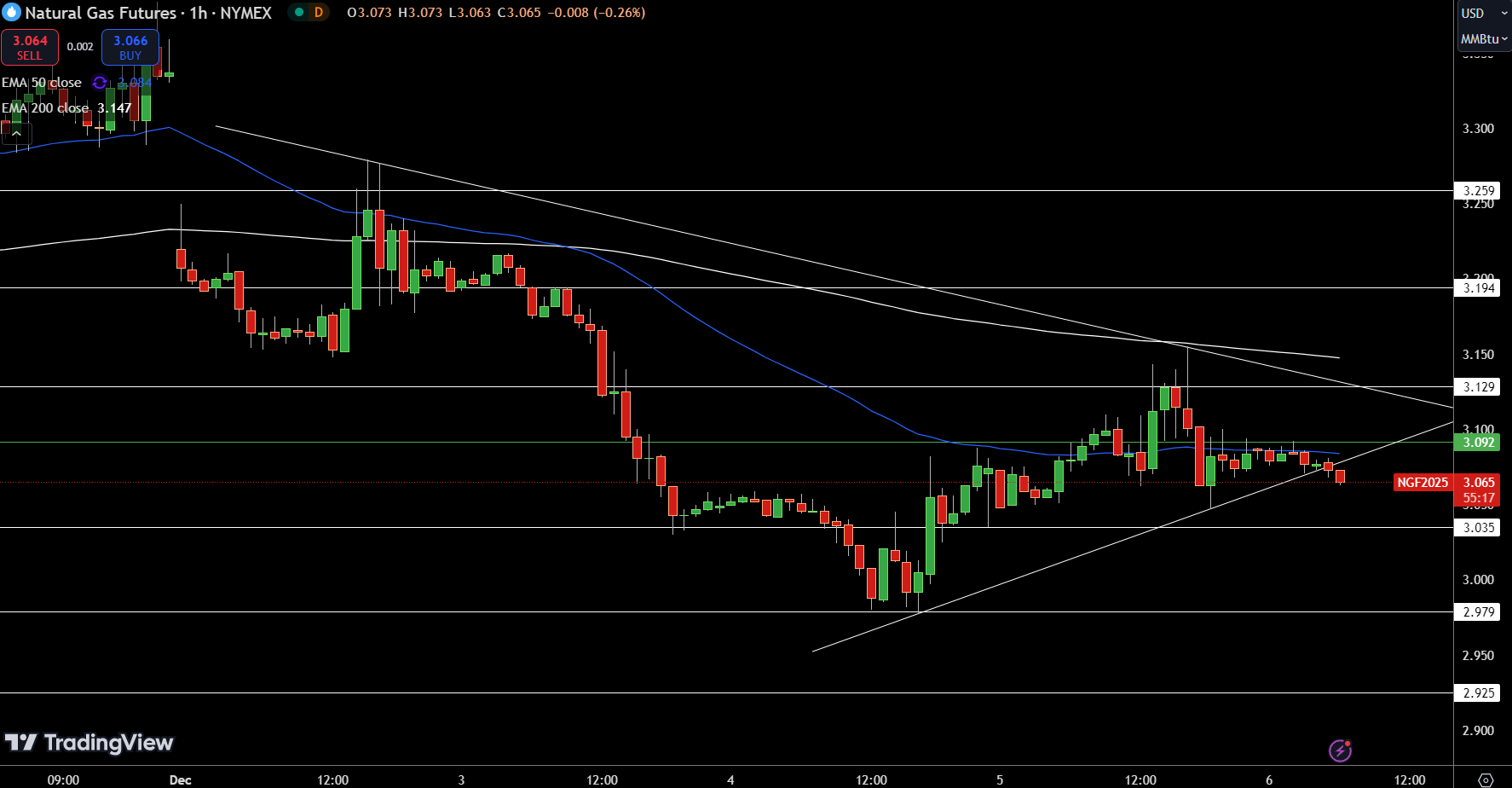Open the symbol title Natural Gas Futures

click(x=101, y=13)
